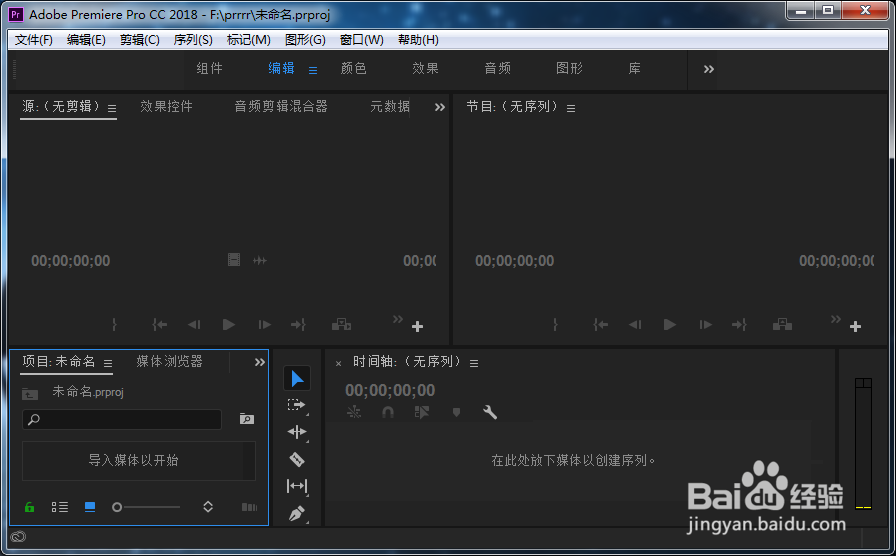This screenshot has height=556, width=896.
Task: Click project folder up icon
Action: 30,393
